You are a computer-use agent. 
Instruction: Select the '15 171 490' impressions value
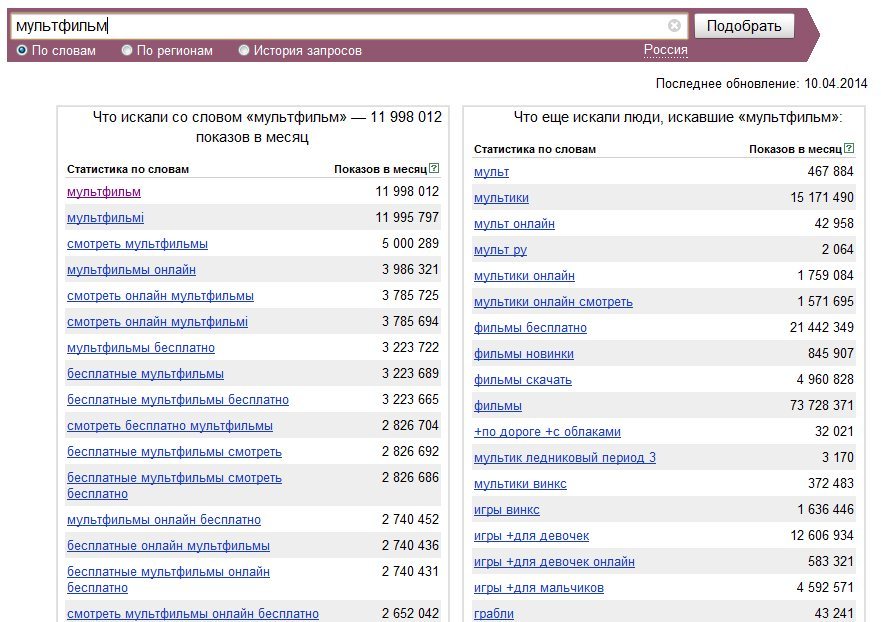tap(821, 197)
